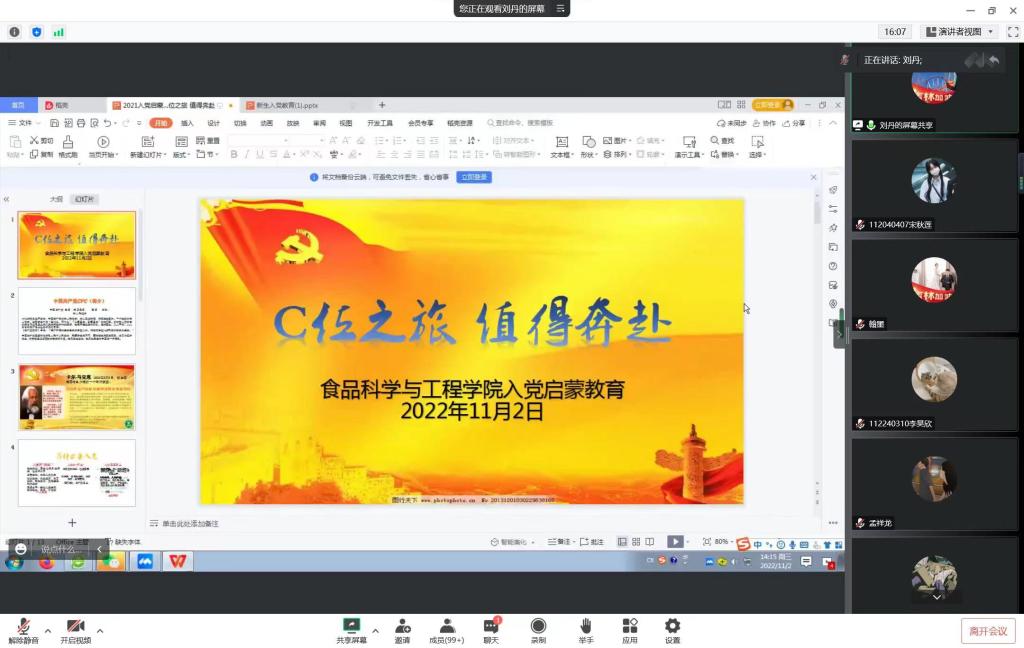Enter full screen mode icon
Viewport: 1024px width, 648px height.
pos(1013,31)
